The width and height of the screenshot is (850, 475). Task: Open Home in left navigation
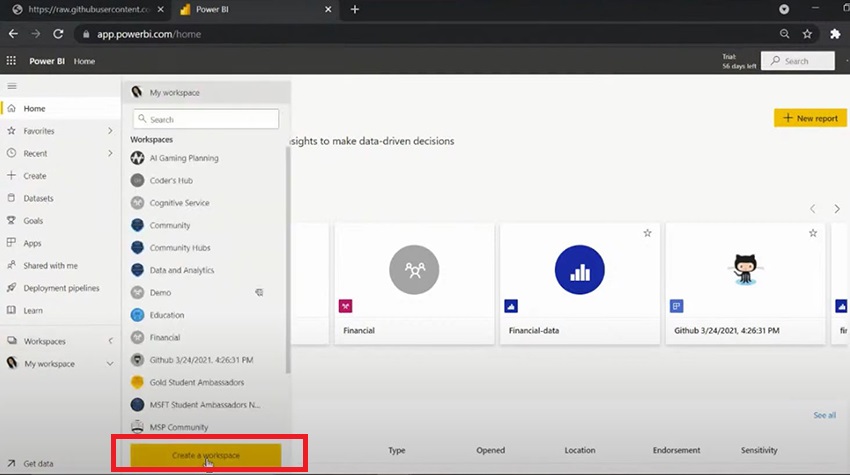click(x=60, y=108)
